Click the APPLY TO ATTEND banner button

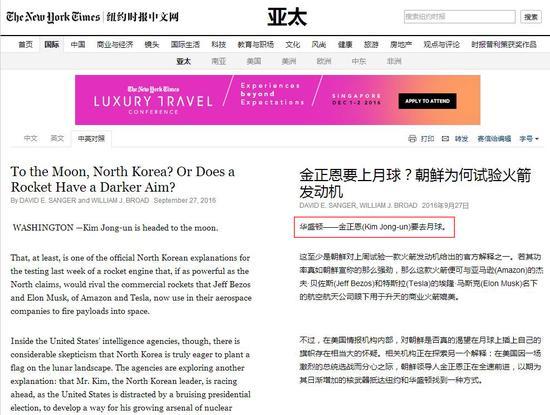427,101
